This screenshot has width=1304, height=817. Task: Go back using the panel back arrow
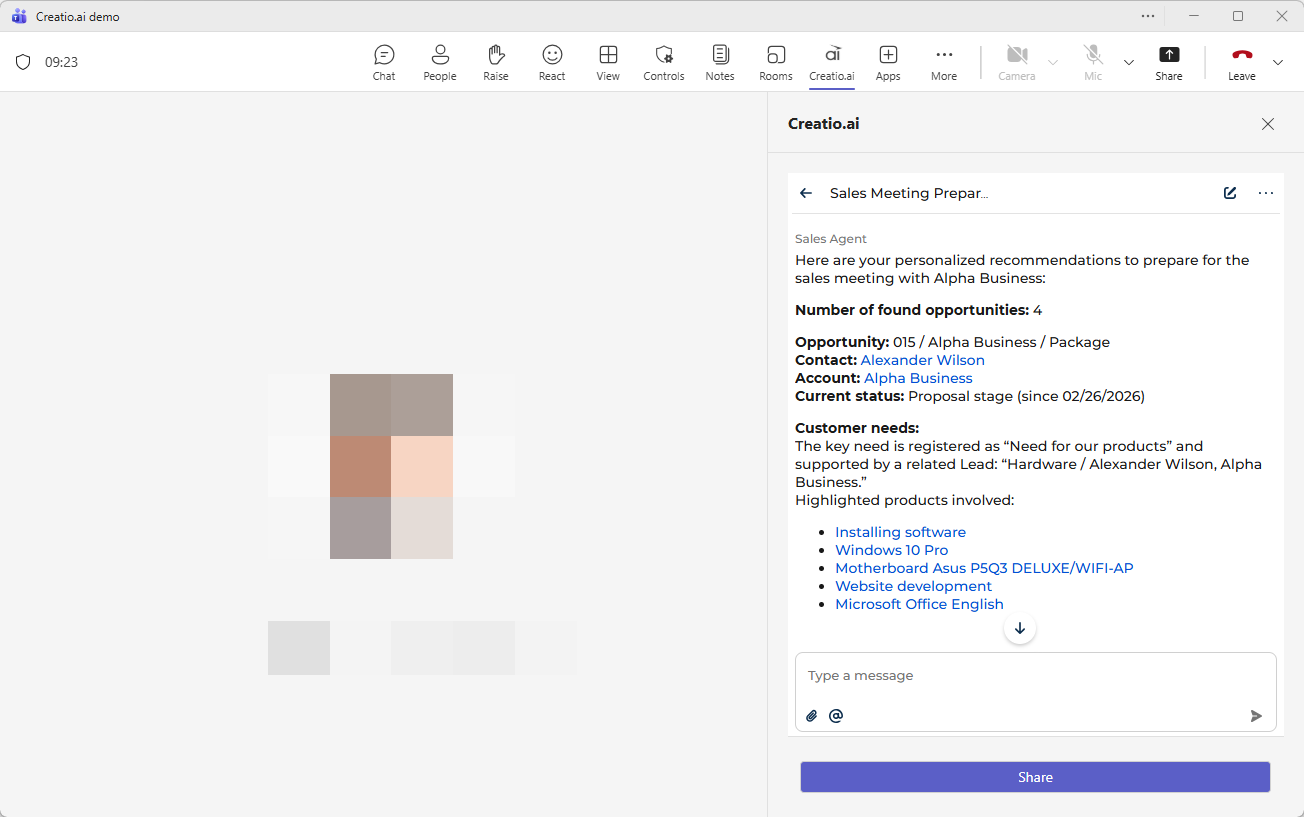[x=806, y=193]
